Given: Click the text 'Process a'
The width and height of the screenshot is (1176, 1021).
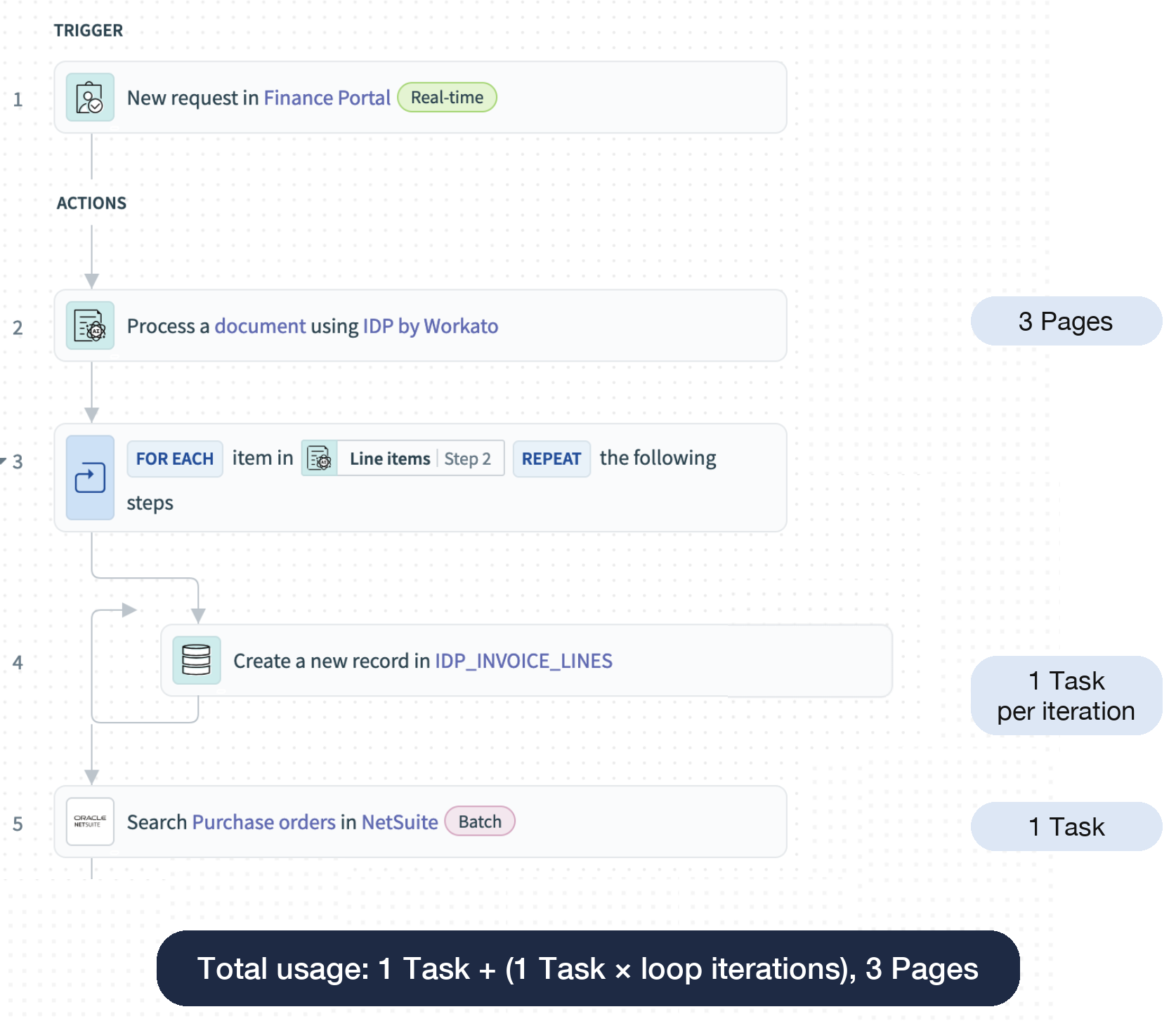Looking at the screenshot, I should pos(168,326).
